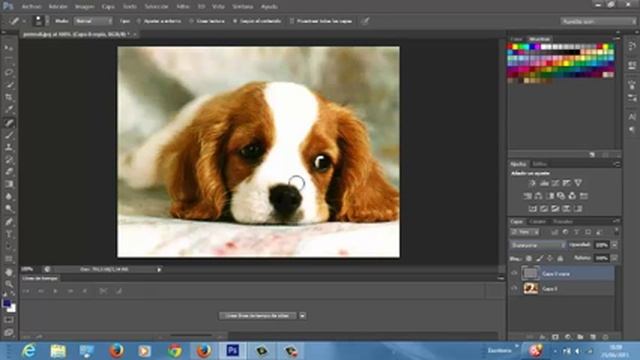
Task: Switch to the Color panel tab
Action: pyautogui.click(x=517, y=39)
